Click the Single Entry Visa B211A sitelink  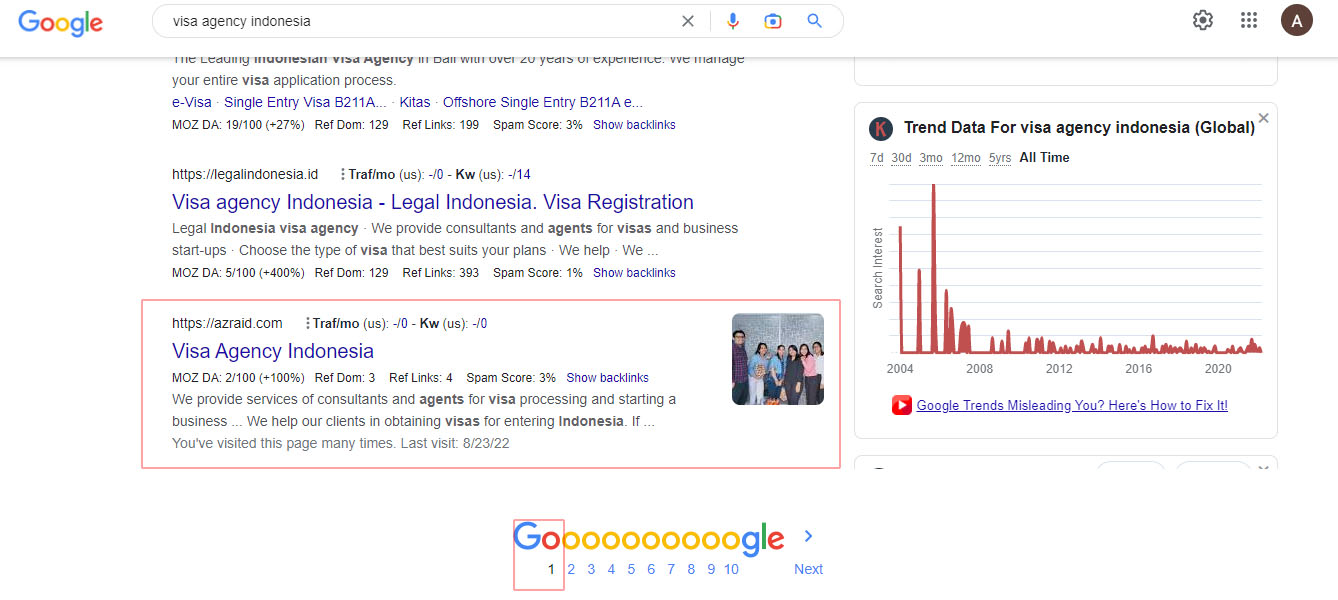[x=304, y=102]
